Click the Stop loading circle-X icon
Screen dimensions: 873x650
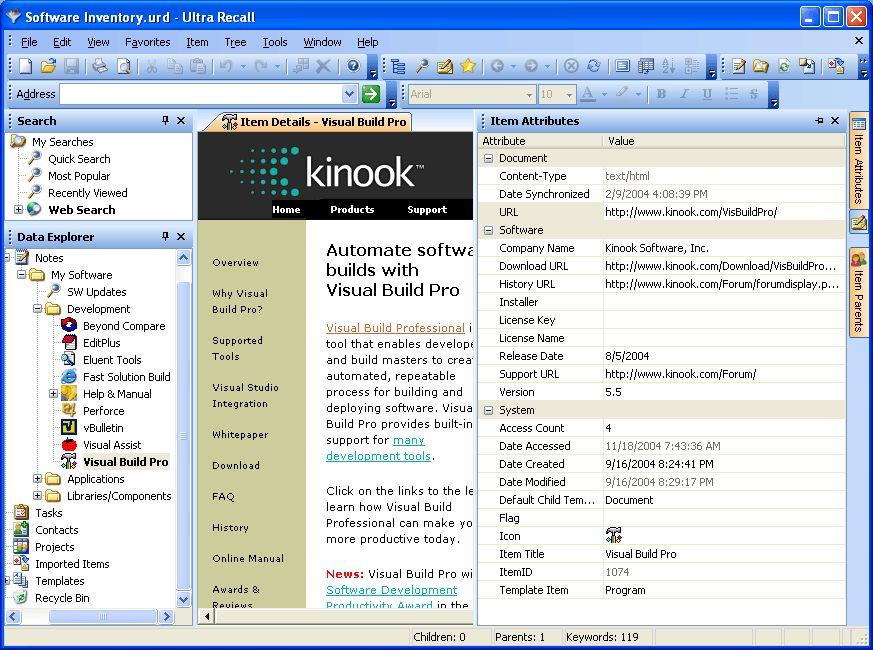571,66
